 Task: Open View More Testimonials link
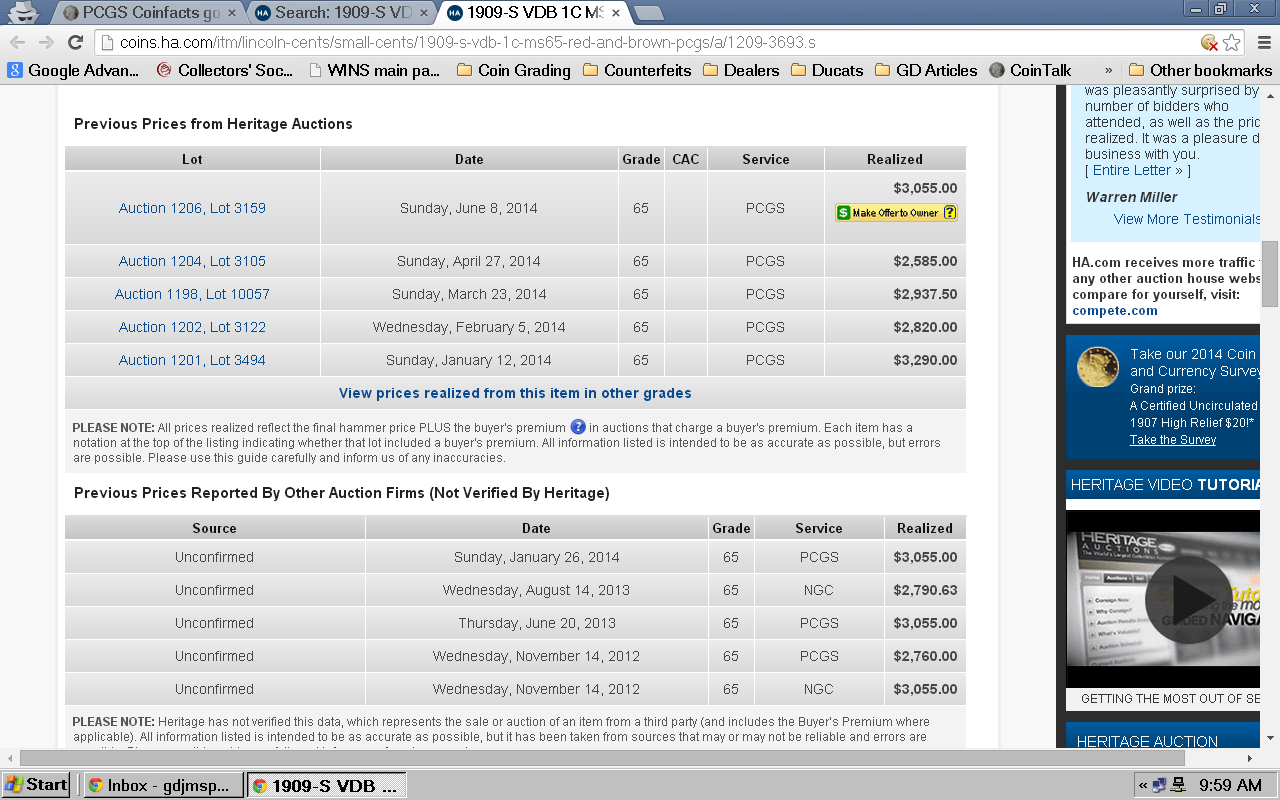point(1187,219)
